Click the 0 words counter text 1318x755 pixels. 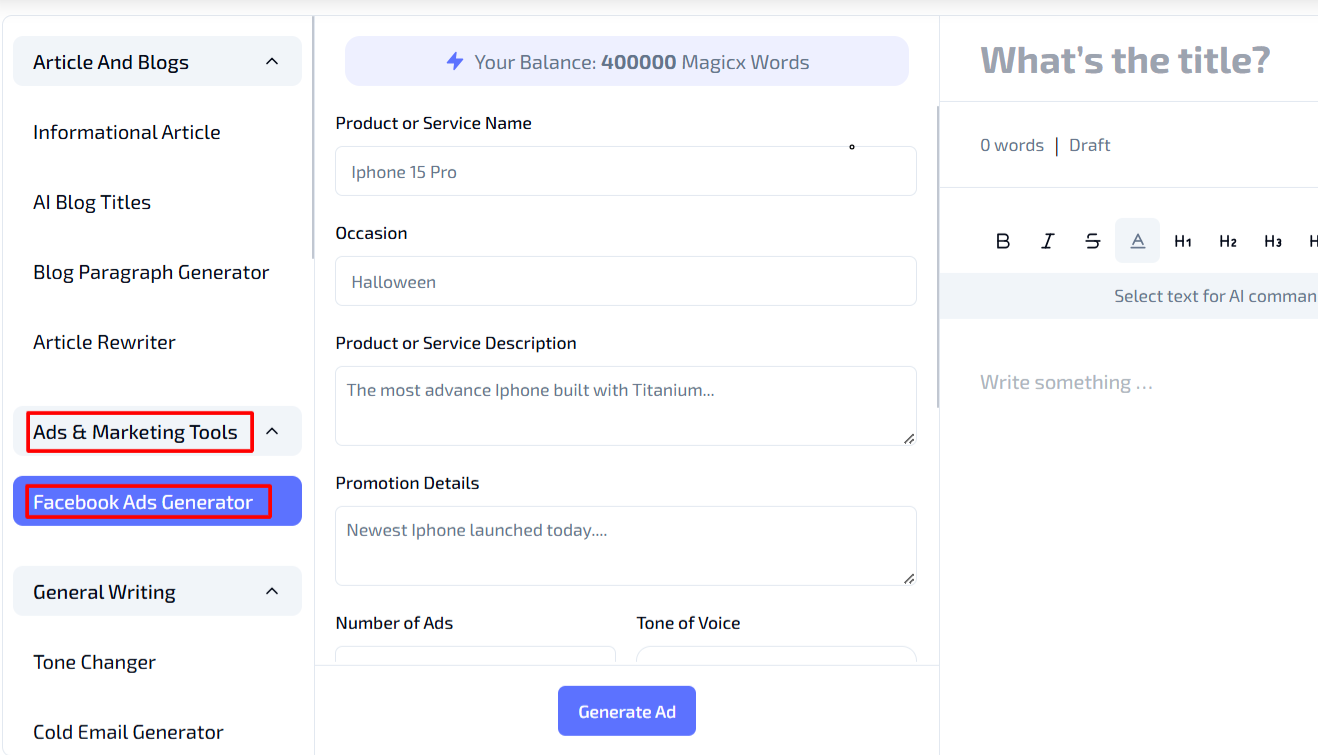click(x=1012, y=145)
